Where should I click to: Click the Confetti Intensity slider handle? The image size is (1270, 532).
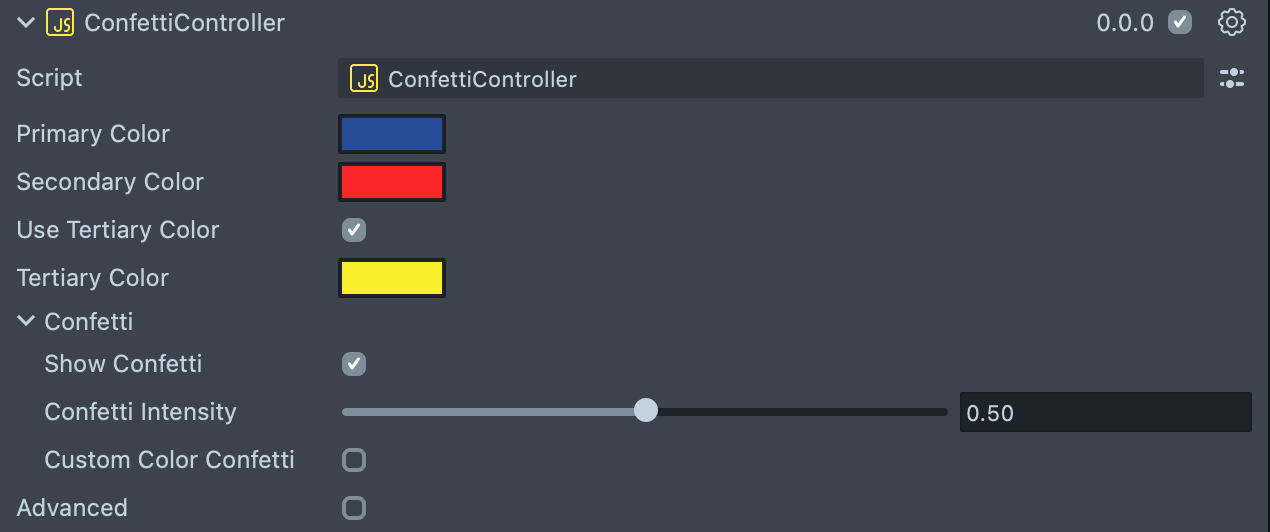(x=646, y=410)
